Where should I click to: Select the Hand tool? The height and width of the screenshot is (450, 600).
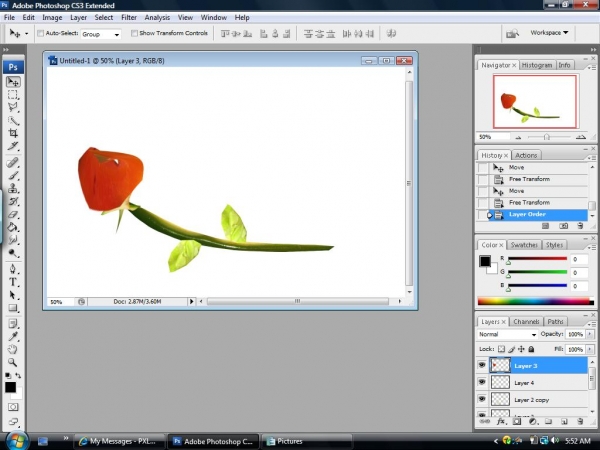[x=13, y=349]
